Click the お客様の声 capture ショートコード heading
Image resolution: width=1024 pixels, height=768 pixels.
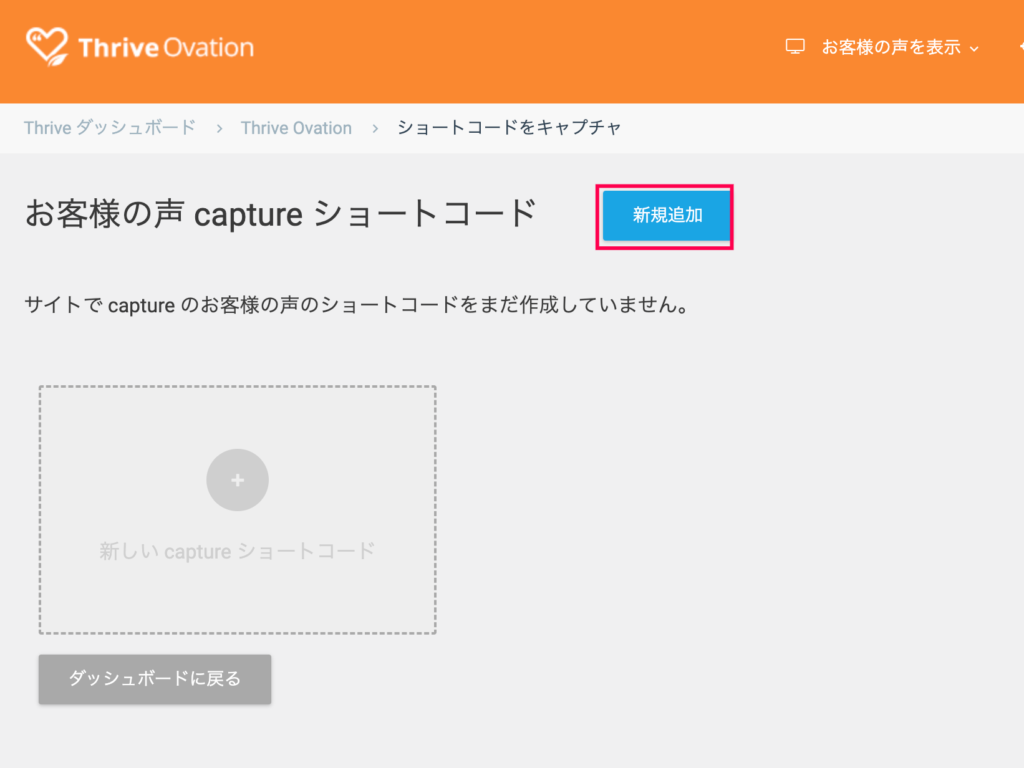click(281, 214)
